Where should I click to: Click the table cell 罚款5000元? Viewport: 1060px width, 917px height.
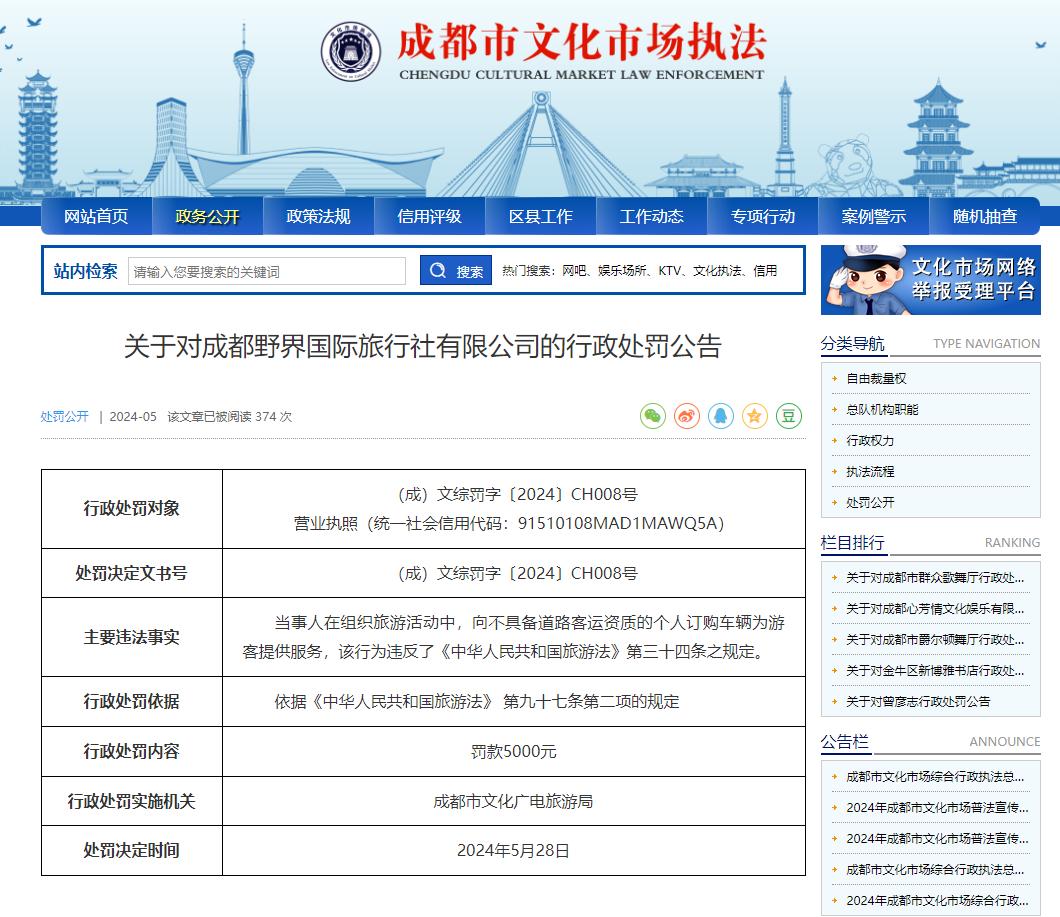click(514, 751)
